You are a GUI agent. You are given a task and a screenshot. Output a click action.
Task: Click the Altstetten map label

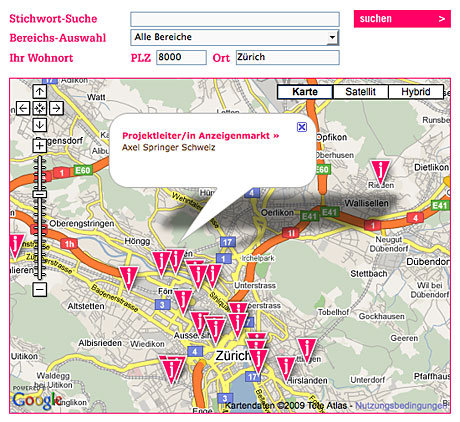[x=86, y=306]
